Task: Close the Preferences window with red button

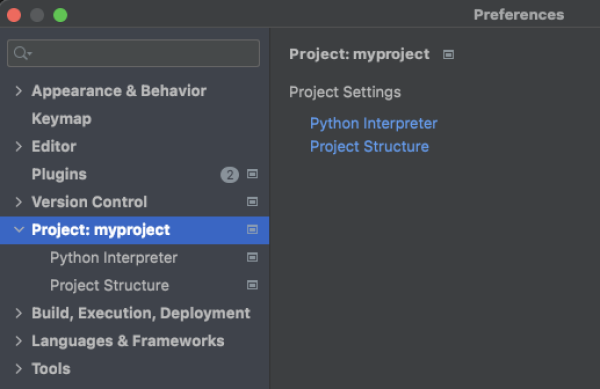Action: 14,15
